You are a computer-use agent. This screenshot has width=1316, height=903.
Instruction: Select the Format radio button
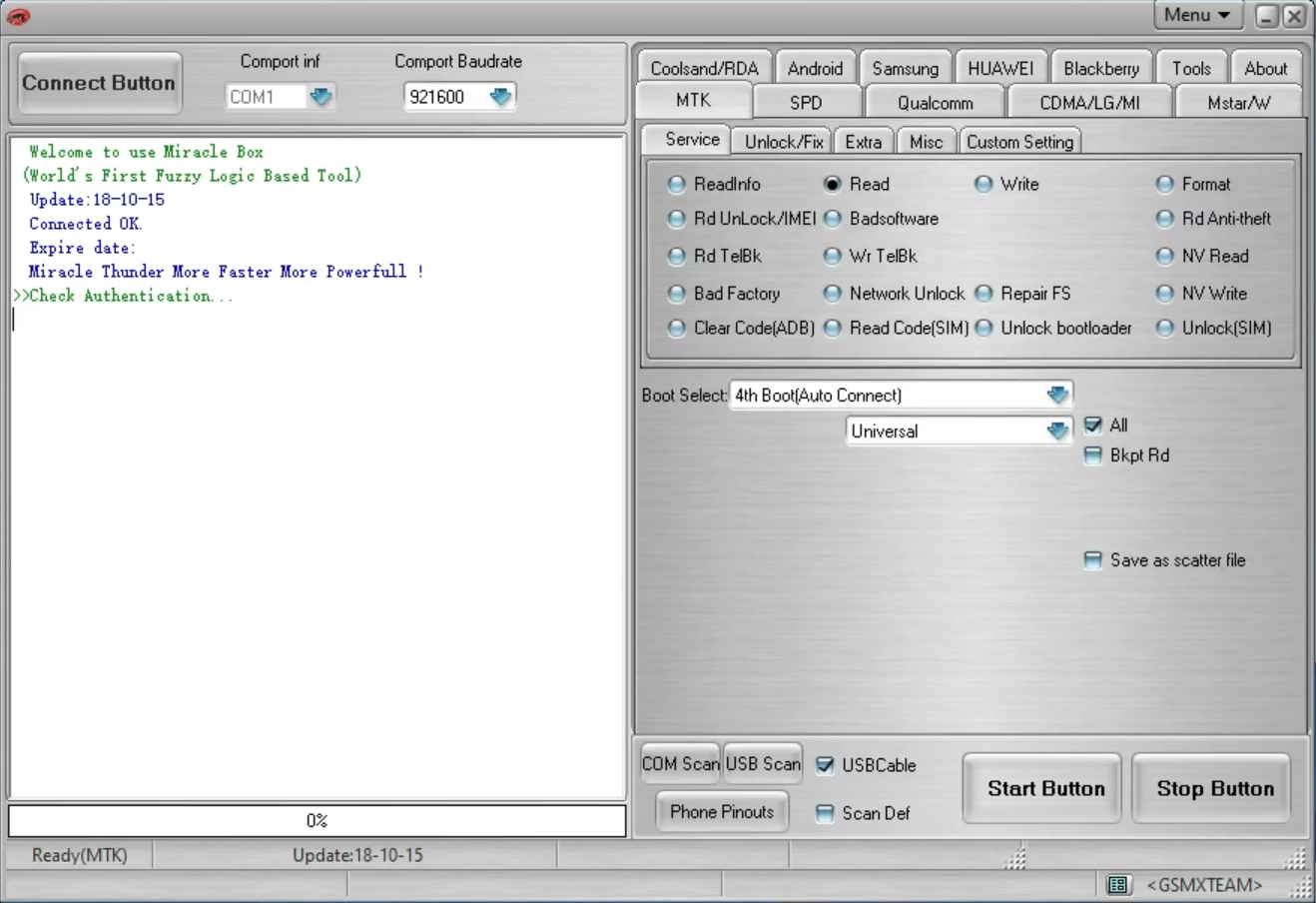(1164, 185)
